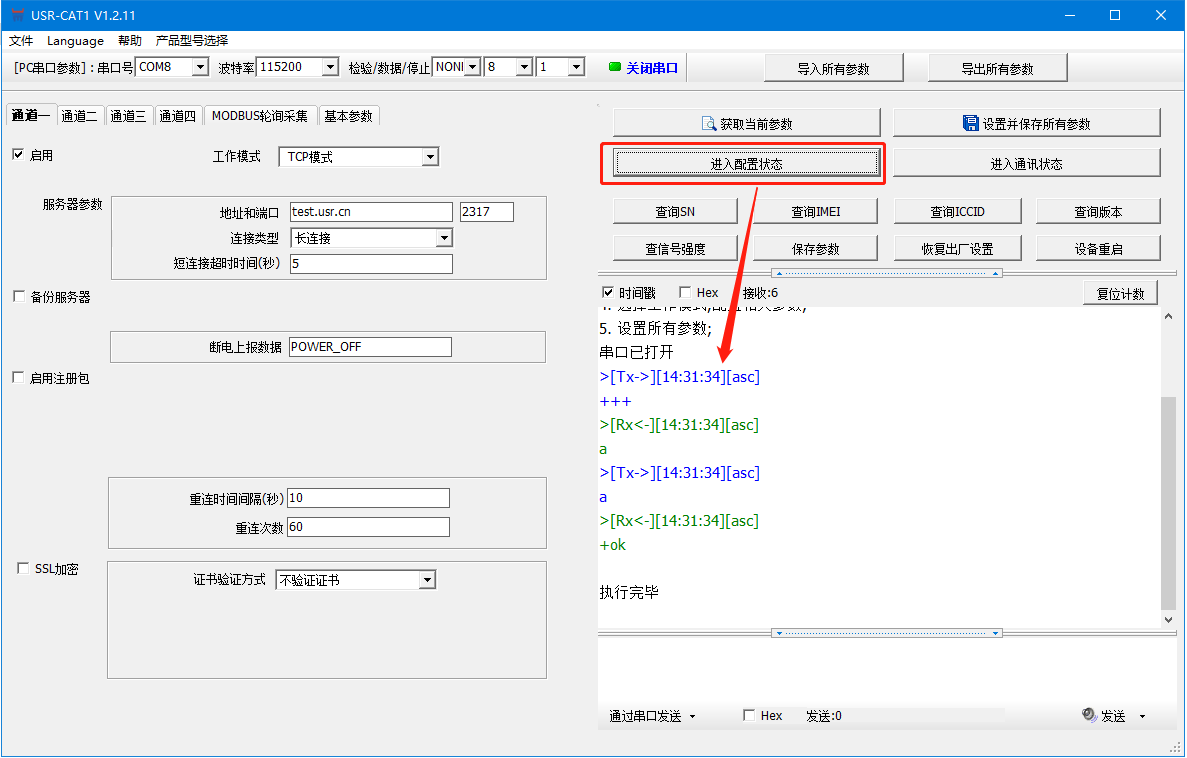
Task: Click the server address field test.usr.cn
Action: click(x=371, y=211)
